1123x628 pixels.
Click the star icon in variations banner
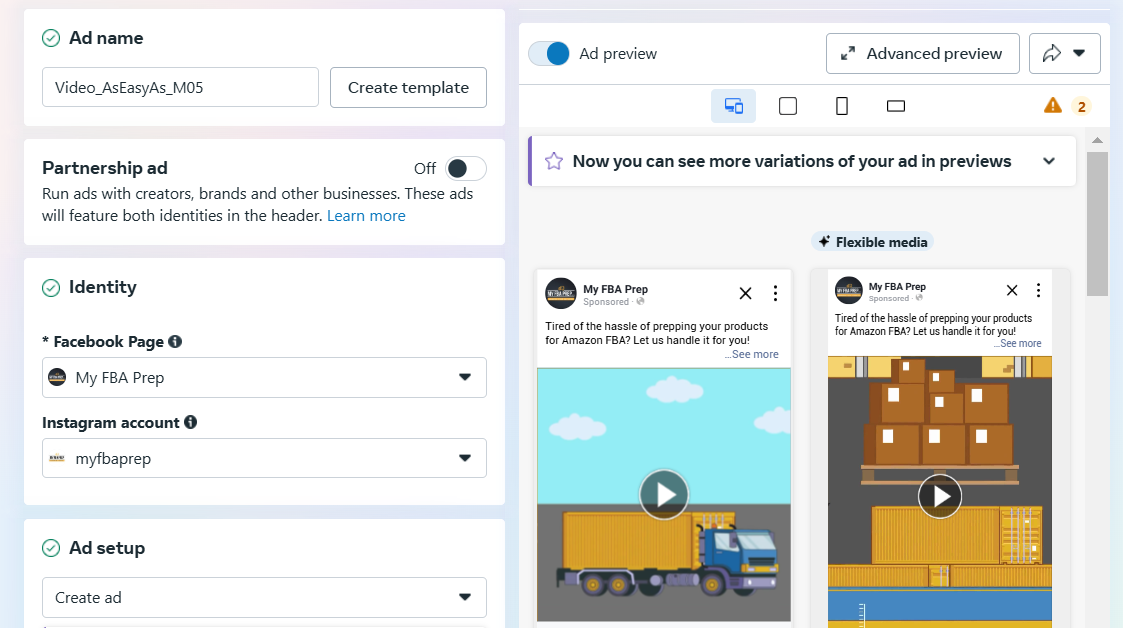pyautogui.click(x=554, y=161)
